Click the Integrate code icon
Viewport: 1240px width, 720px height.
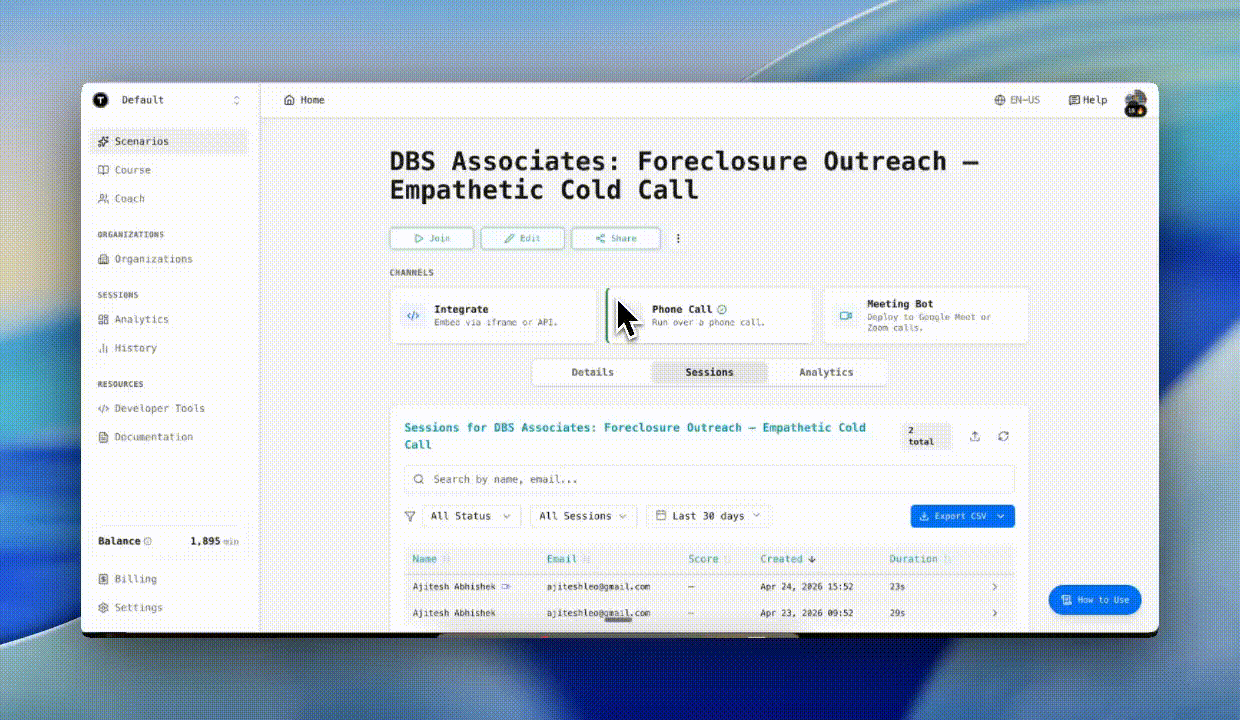[x=413, y=316]
